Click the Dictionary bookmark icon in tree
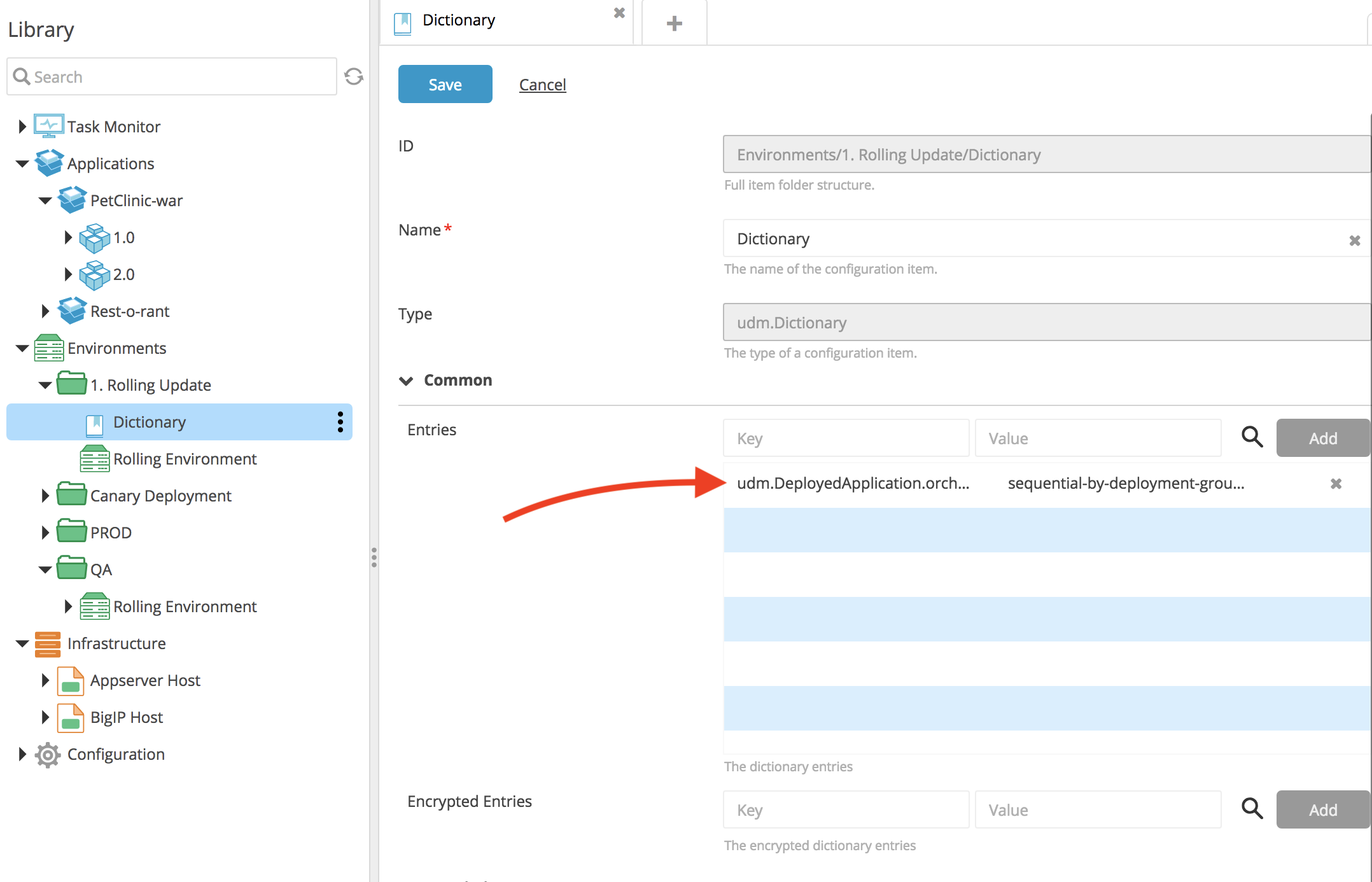1372x882 pixels. click(x=95, y=425)
